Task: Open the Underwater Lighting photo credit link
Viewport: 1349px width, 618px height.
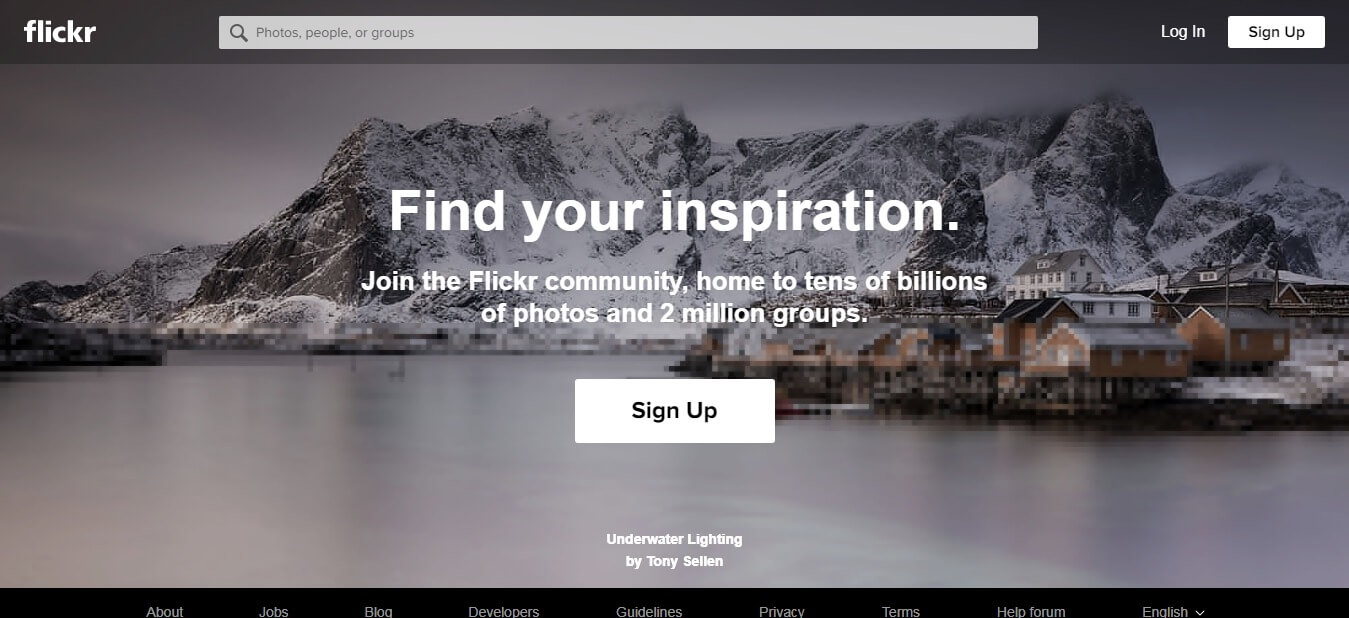Action: (x=674, y=539)
